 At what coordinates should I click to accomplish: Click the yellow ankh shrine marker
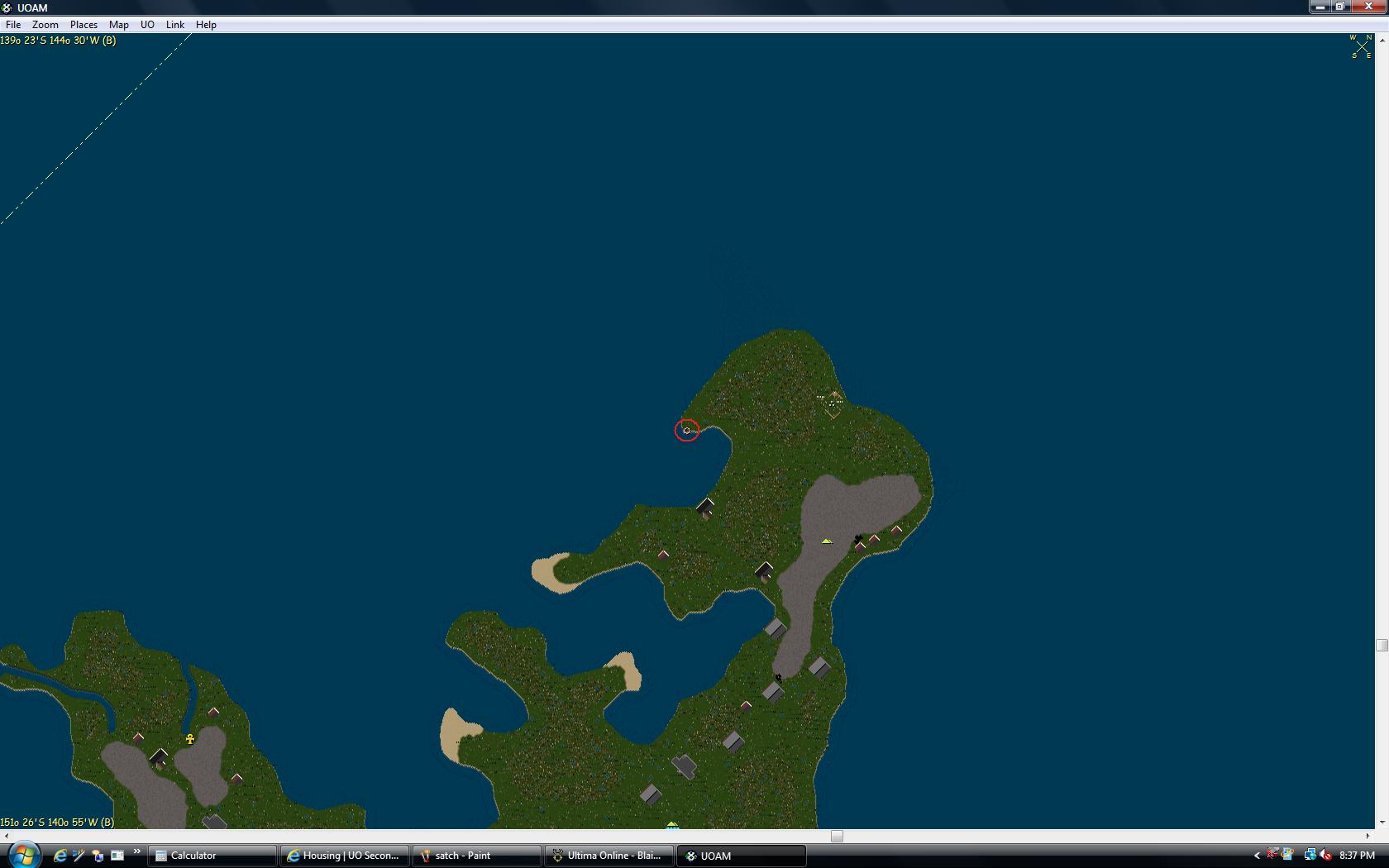[x=190, y=739]
